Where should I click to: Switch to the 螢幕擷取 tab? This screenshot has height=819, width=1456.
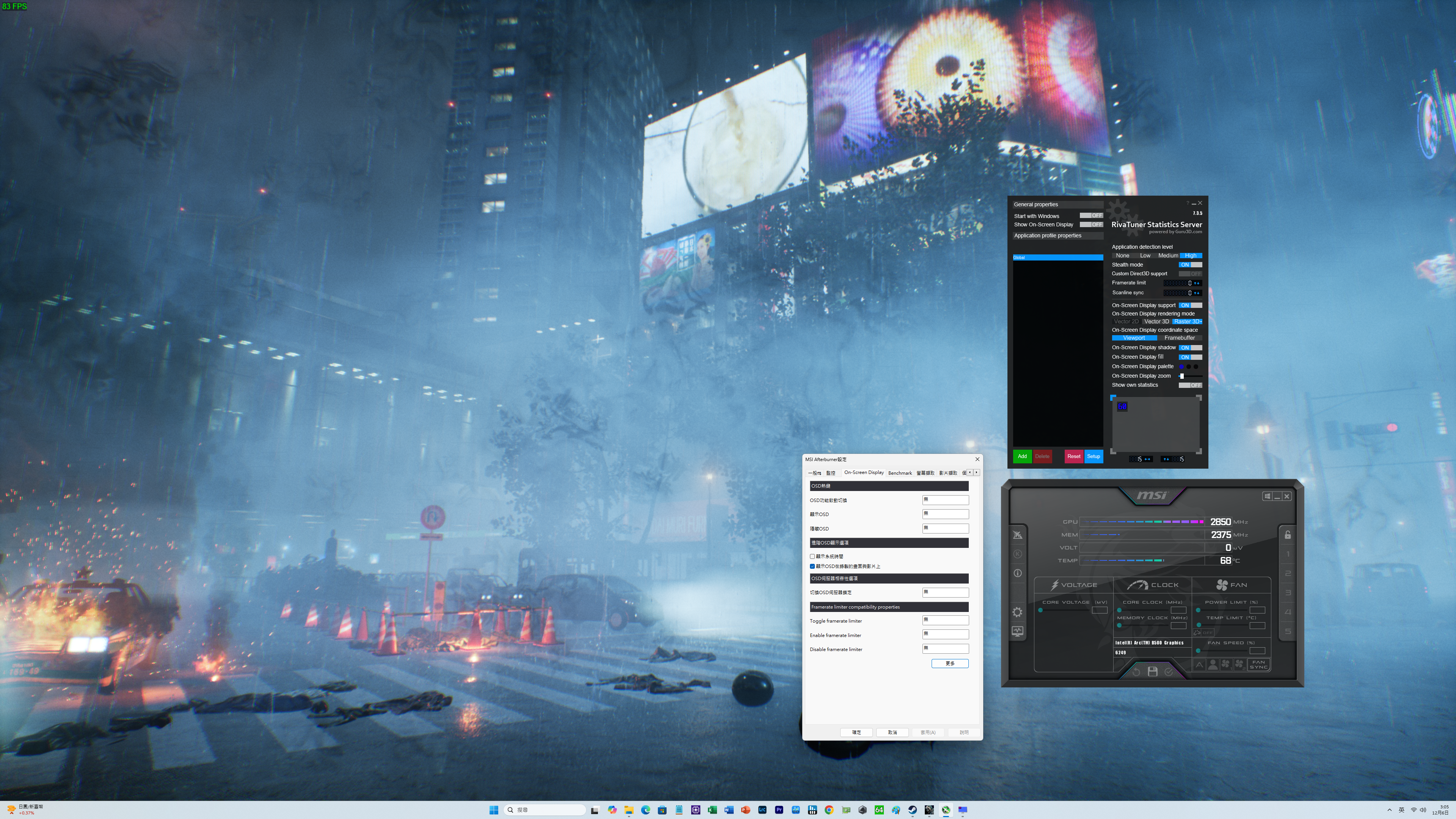click(925, 473)
